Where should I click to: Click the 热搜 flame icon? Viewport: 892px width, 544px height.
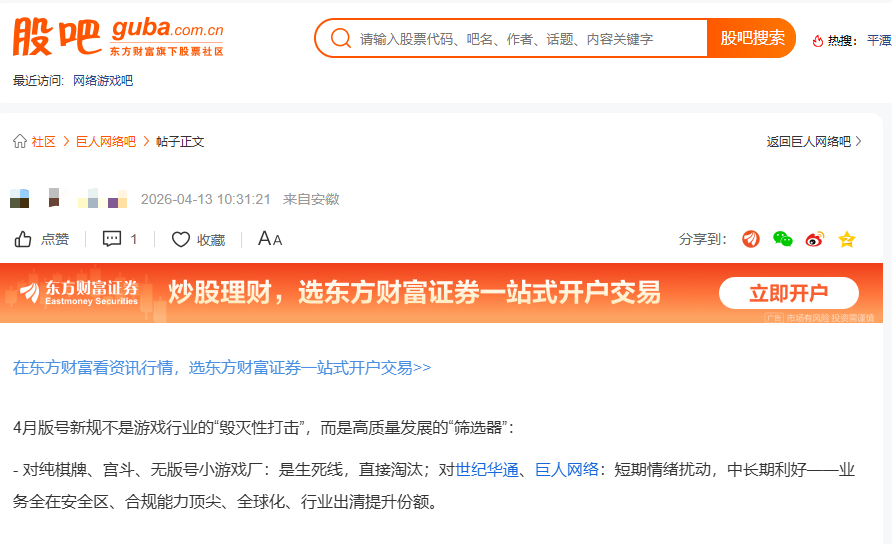point(817,40)
